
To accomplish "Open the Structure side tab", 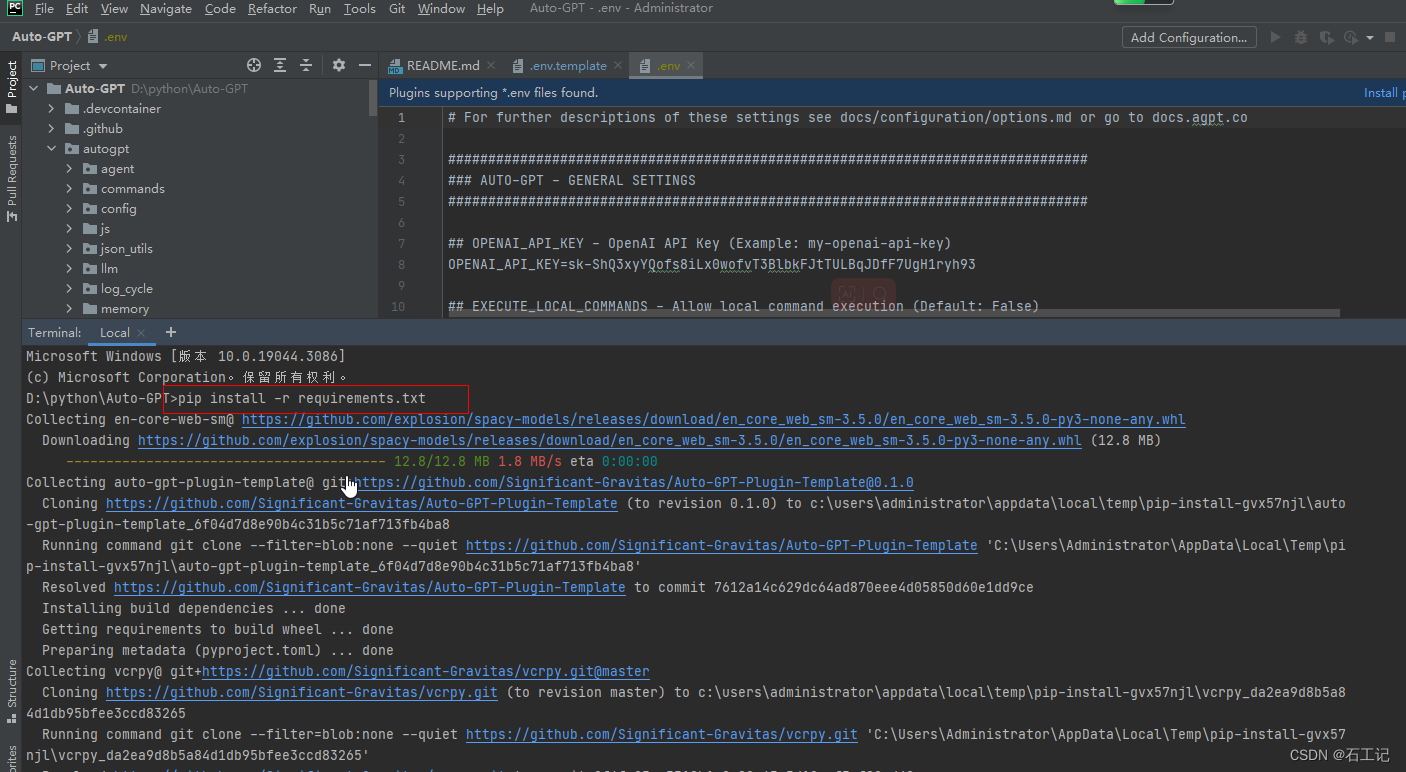I will pyautogui.click(x=11, y=691).
